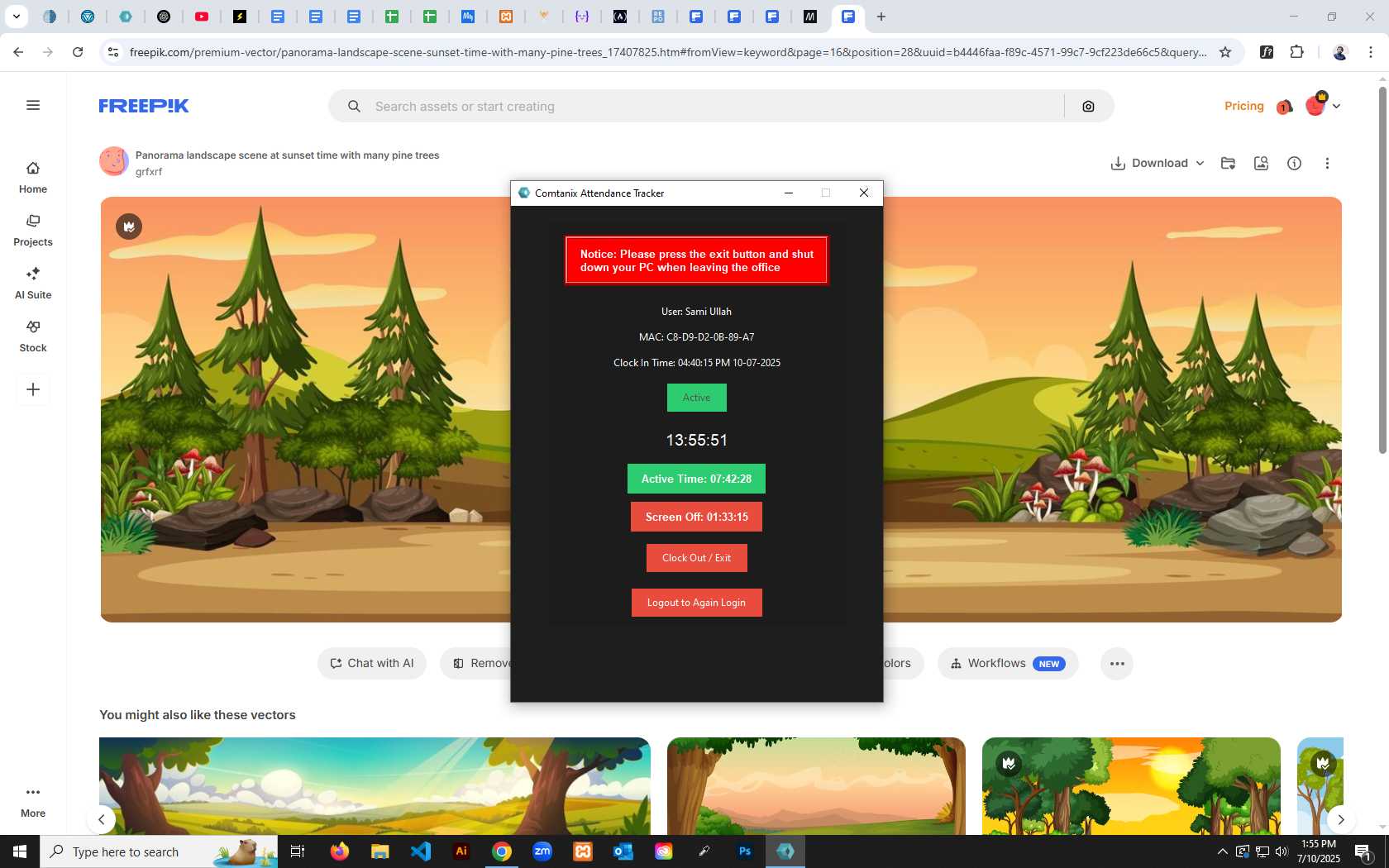Save asset to collection folder icon
1389x868 pixels.
click(1228, 163)
